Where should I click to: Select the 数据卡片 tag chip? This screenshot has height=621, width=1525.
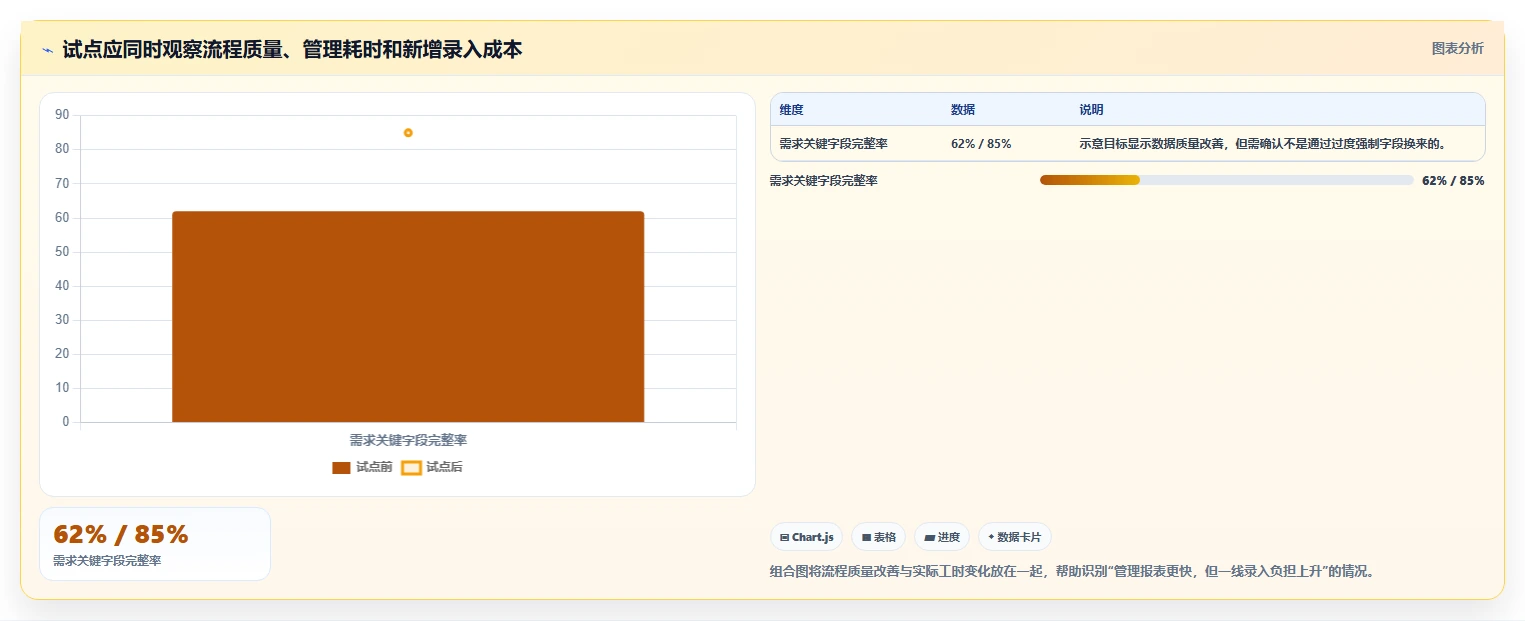pyautogui.click(x=1015, y=537)
